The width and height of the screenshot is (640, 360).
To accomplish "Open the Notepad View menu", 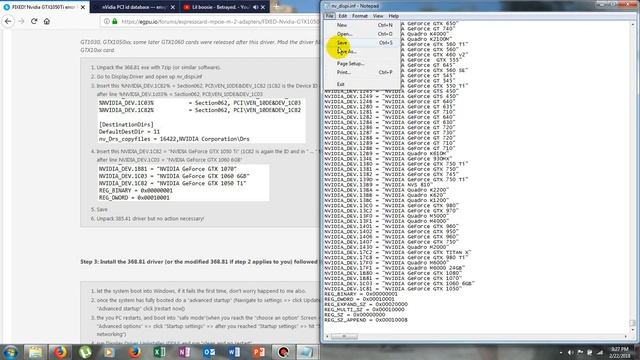I will point(378,16).
